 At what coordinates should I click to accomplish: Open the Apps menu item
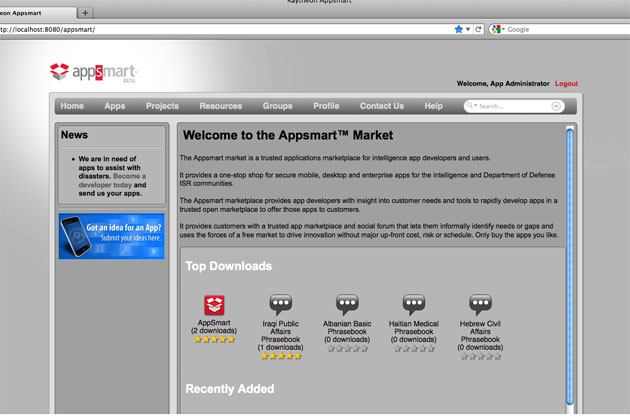tap(115, 106)
